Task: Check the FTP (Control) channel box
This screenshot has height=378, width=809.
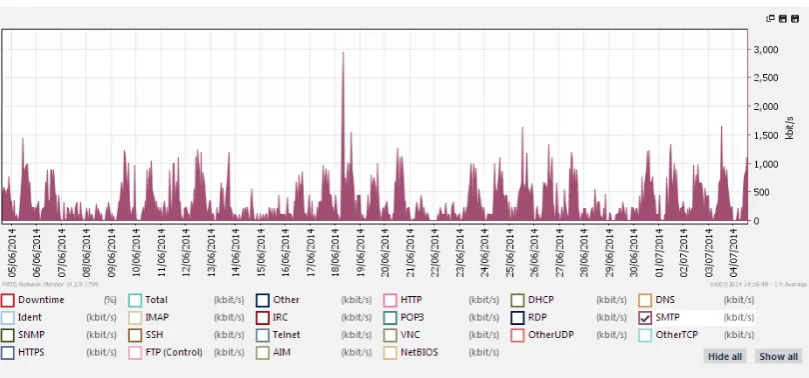Action: [x=135, y=353]
